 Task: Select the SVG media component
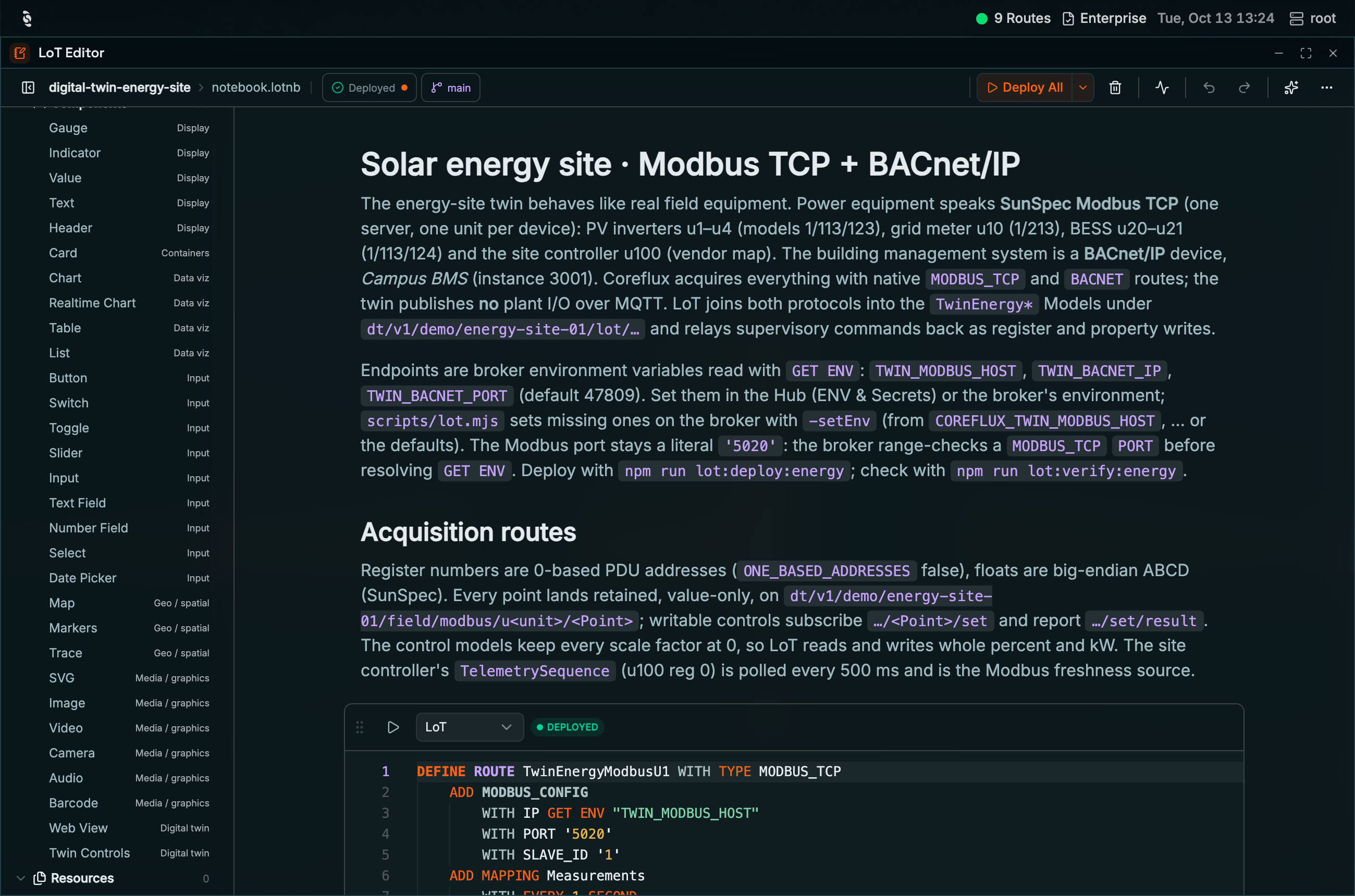[x=129, y=678]
